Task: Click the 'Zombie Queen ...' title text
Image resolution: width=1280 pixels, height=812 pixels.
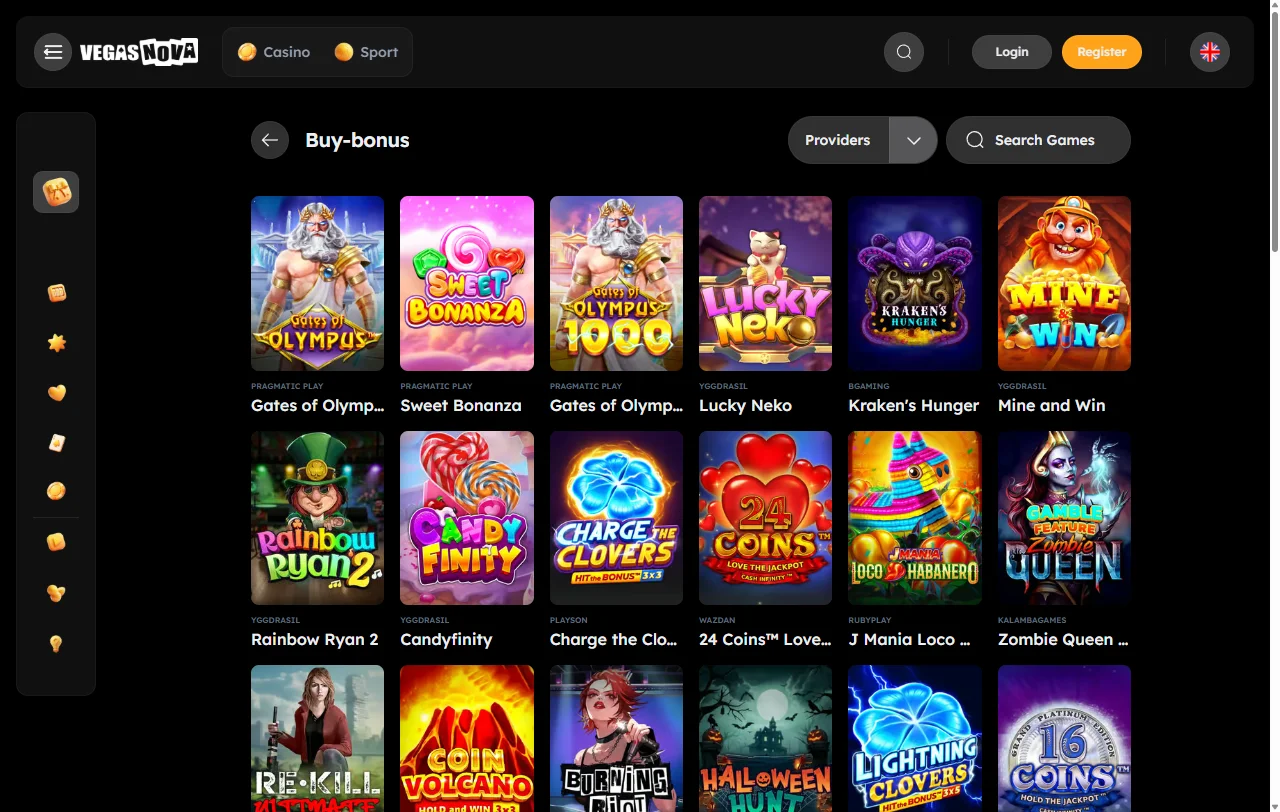Action: [1063, 640]
